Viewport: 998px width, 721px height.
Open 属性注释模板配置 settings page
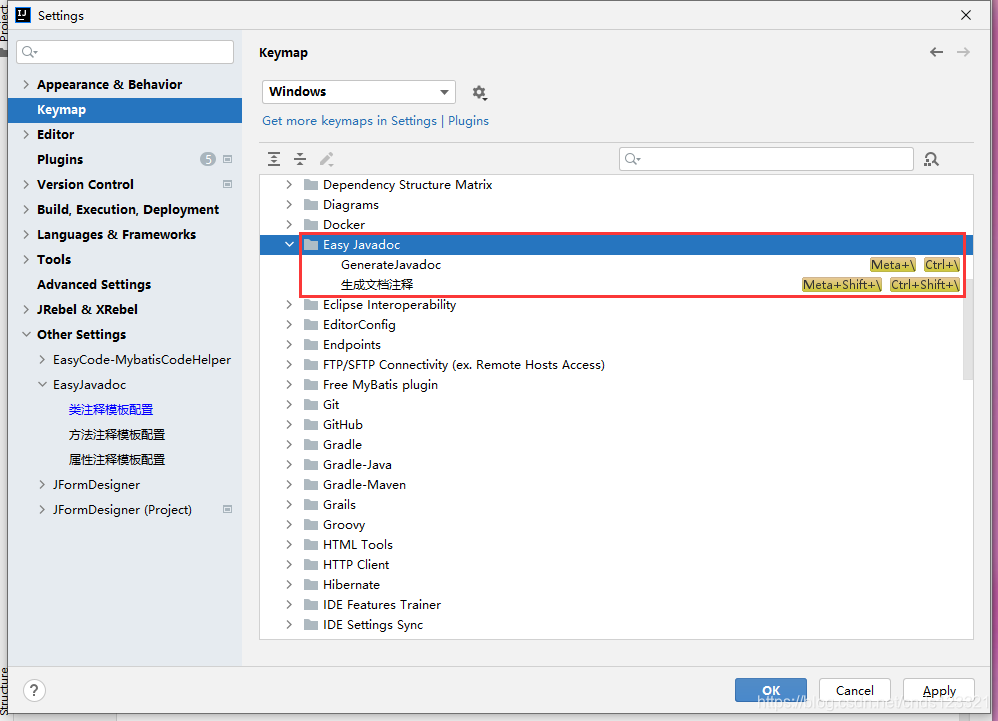pyautogui.click(x=117, y=459)
